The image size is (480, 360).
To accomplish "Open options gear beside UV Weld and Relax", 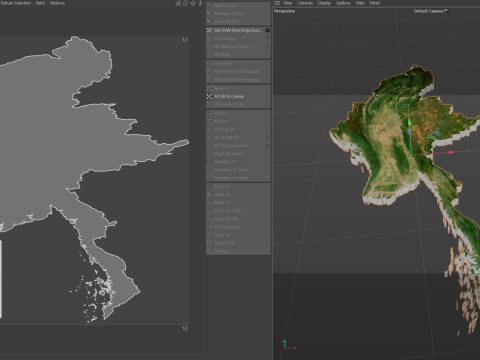I will [267, 46].
